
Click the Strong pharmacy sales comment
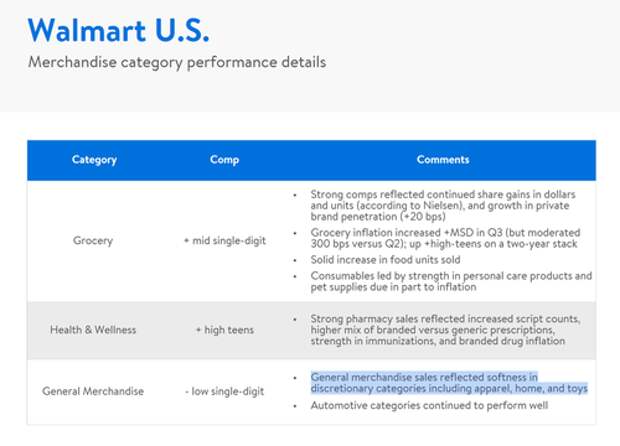click(445, 330)
